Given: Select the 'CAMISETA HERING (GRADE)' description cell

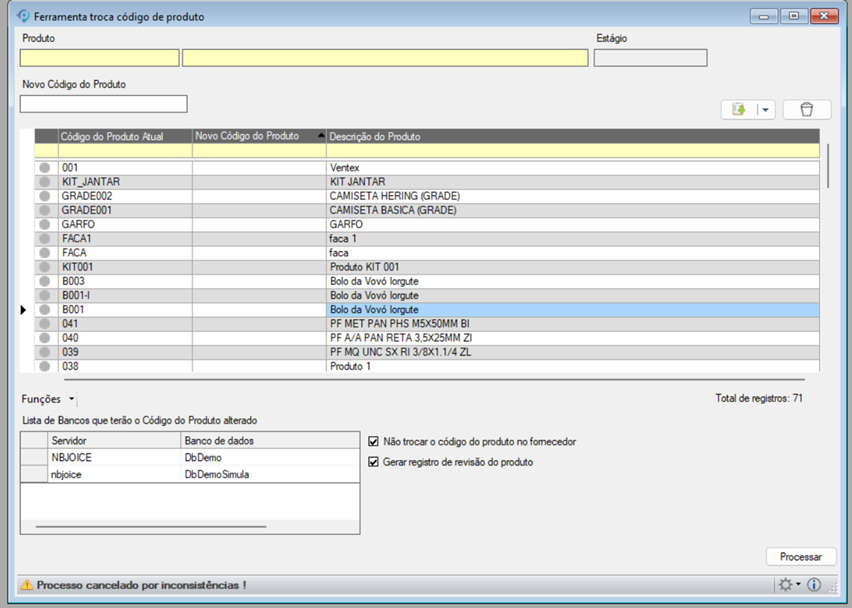Looking at the screenshot, I should click(573, 196).
